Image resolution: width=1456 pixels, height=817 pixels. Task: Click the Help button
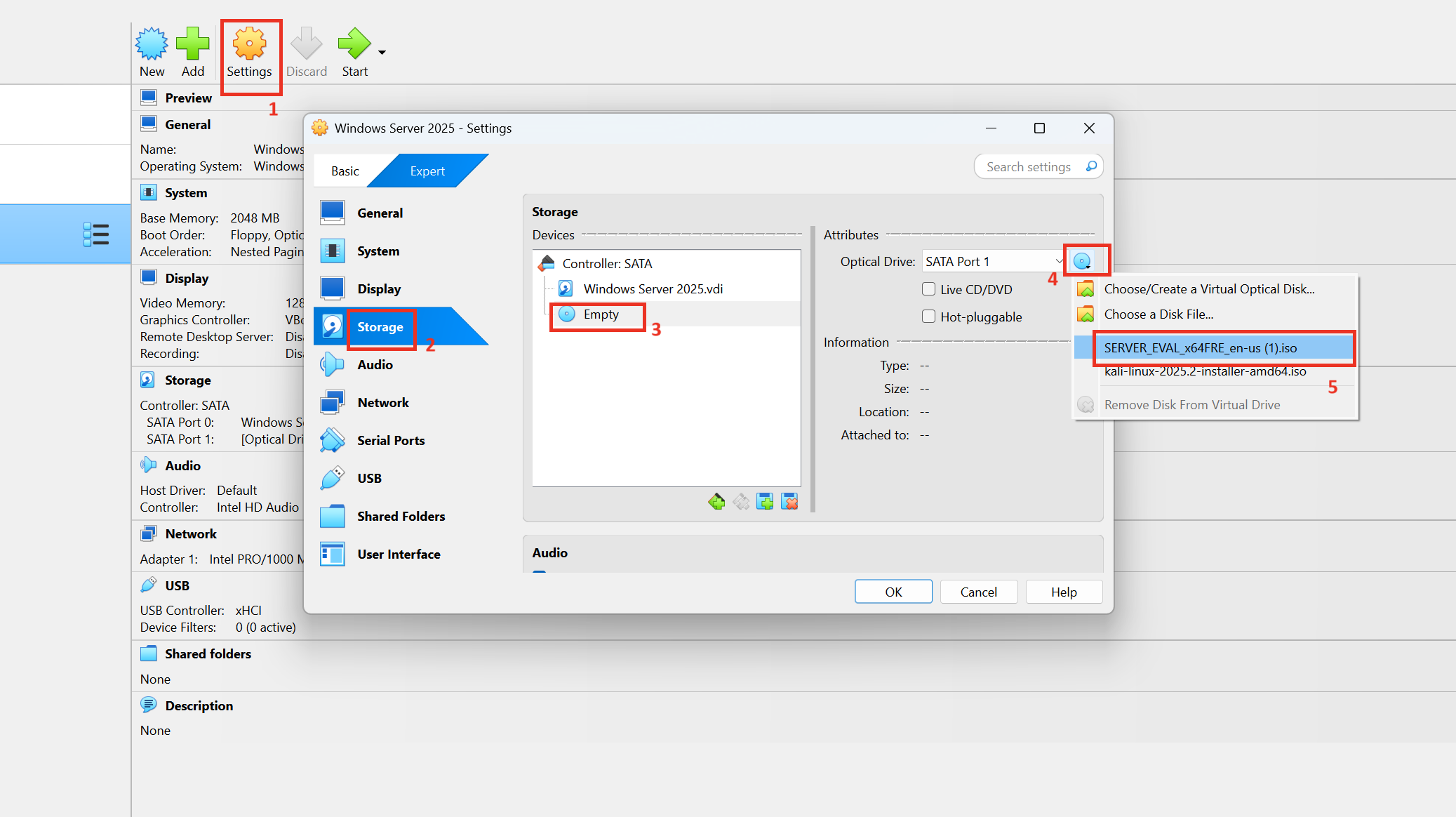click(x=1064, y=592)
